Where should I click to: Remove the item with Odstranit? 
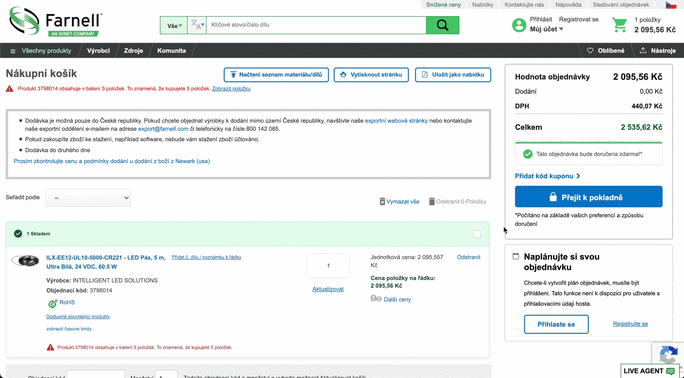tap(469, 257)
